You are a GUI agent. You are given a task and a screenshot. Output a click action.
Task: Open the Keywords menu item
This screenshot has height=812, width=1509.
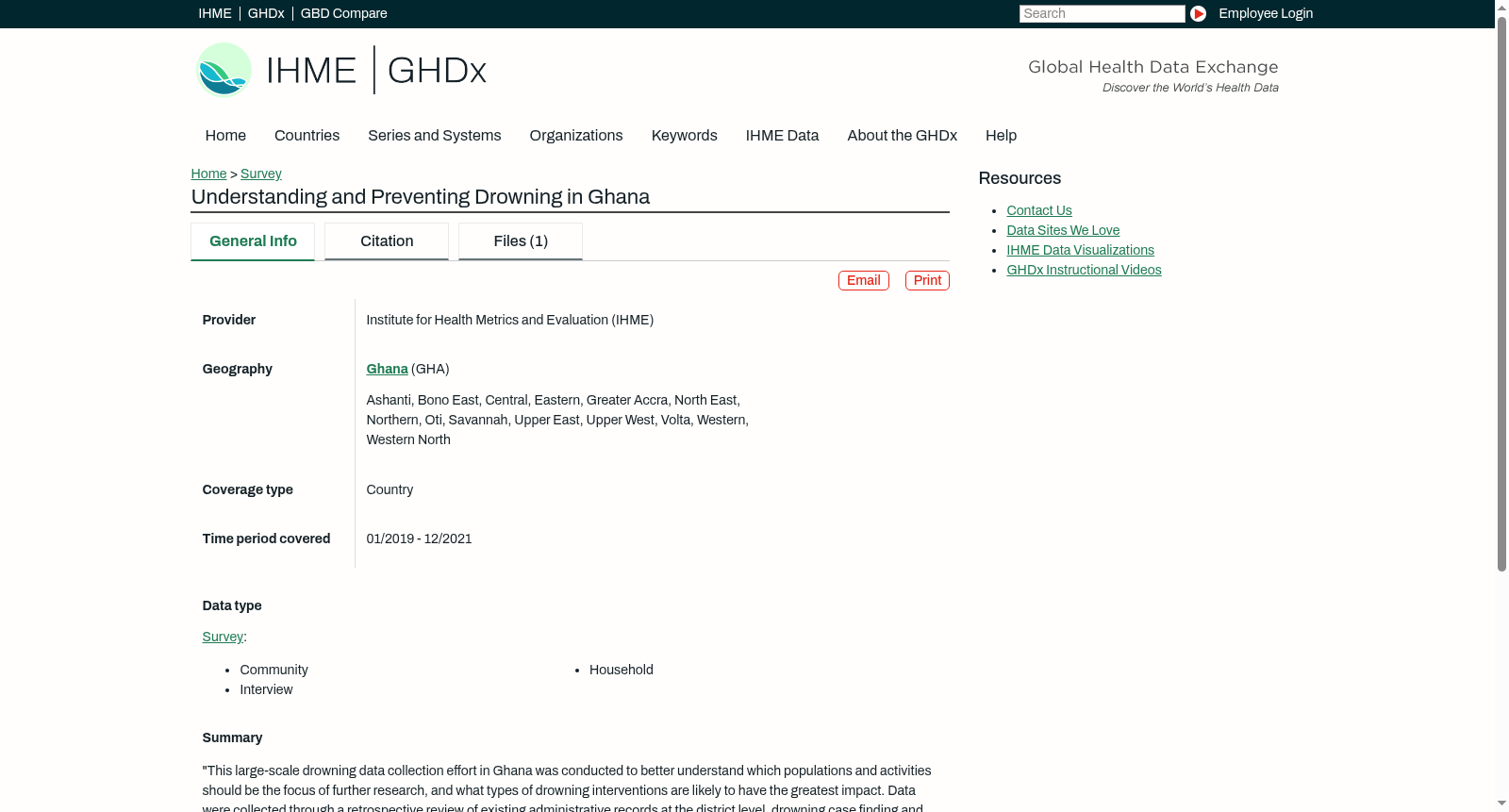pos(684,136)
